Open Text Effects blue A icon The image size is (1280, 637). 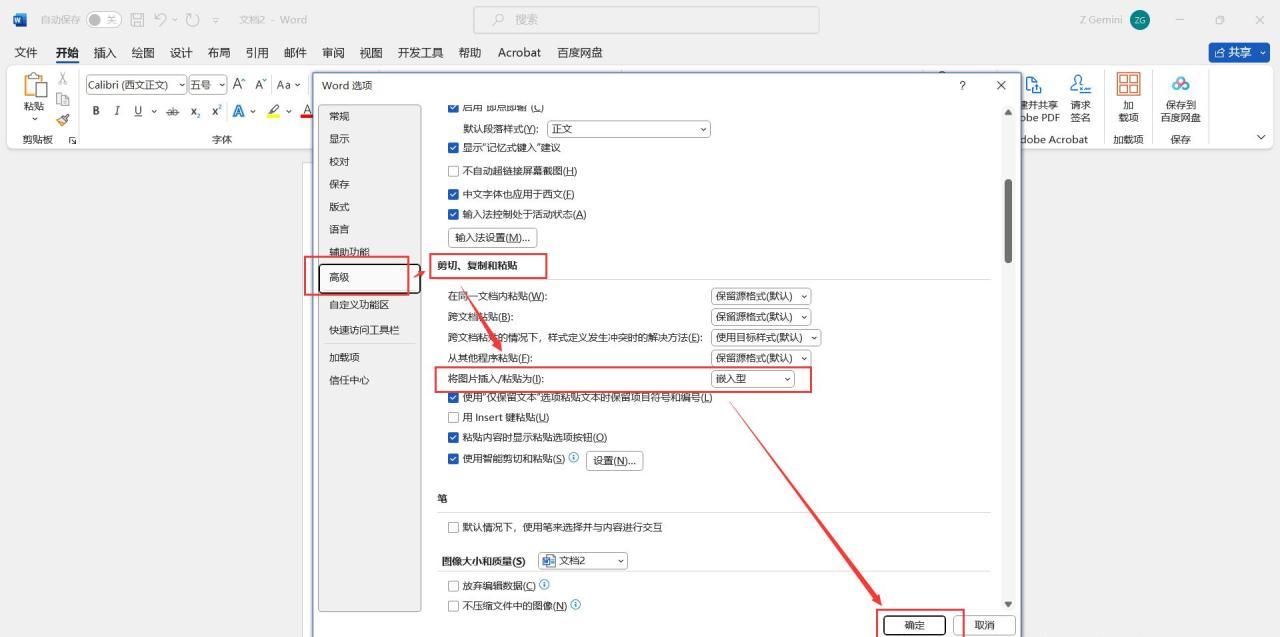(240, 111)
